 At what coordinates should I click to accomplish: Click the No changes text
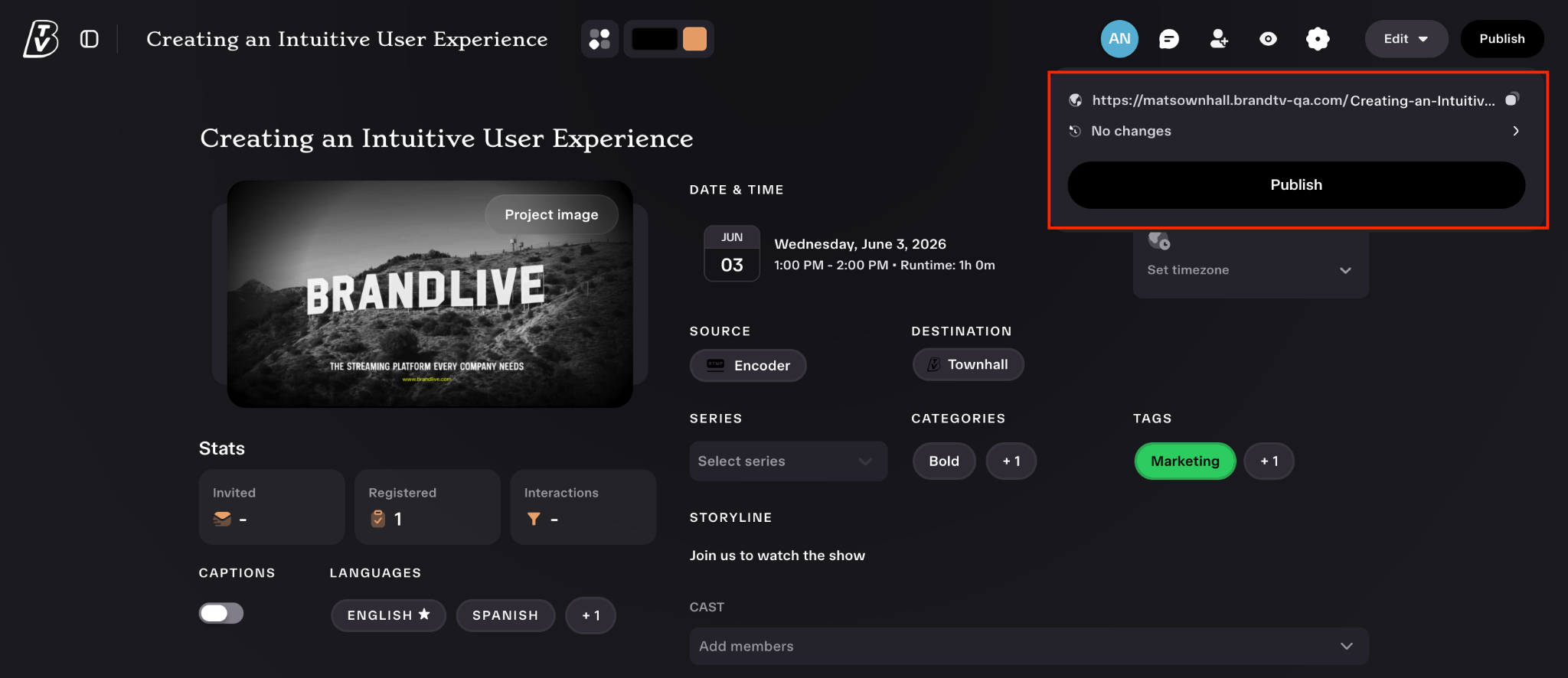pos(1131,131)
